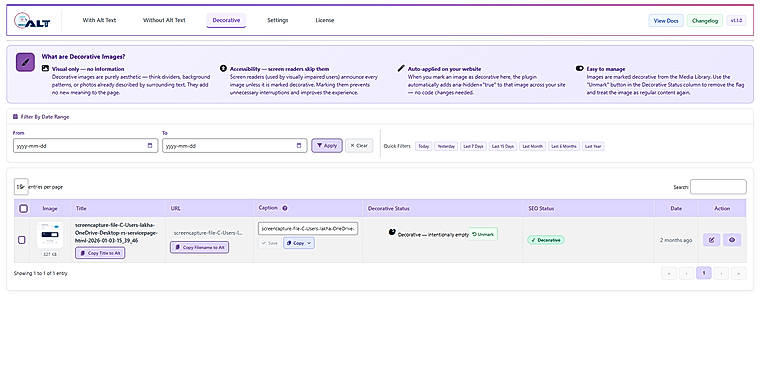Select the Last 15 Days quick filter
Screen dimensions: 760x368
coord(503,146)
